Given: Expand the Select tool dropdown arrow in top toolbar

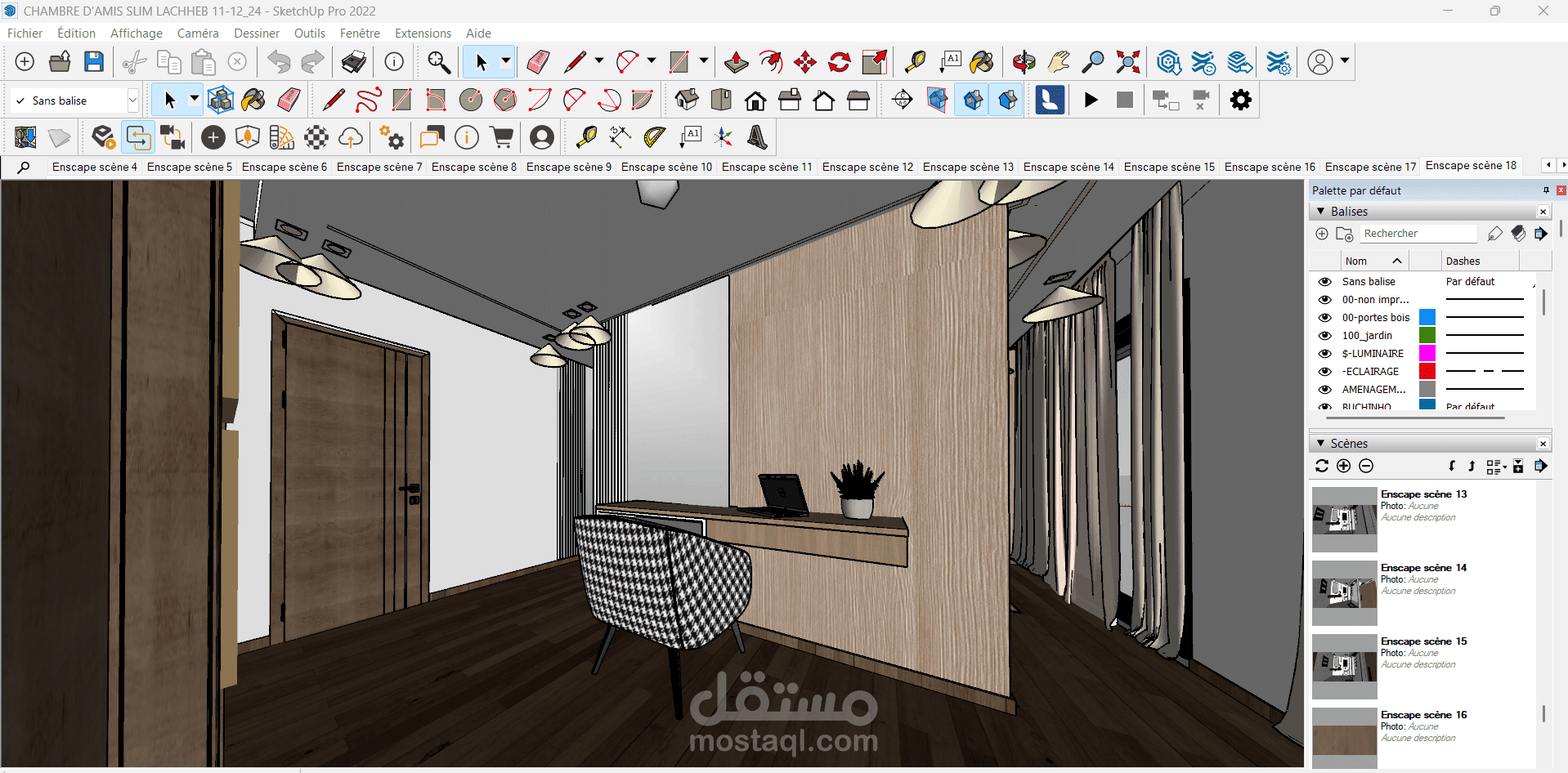Looking at the screenshot, I should point(506,61).
